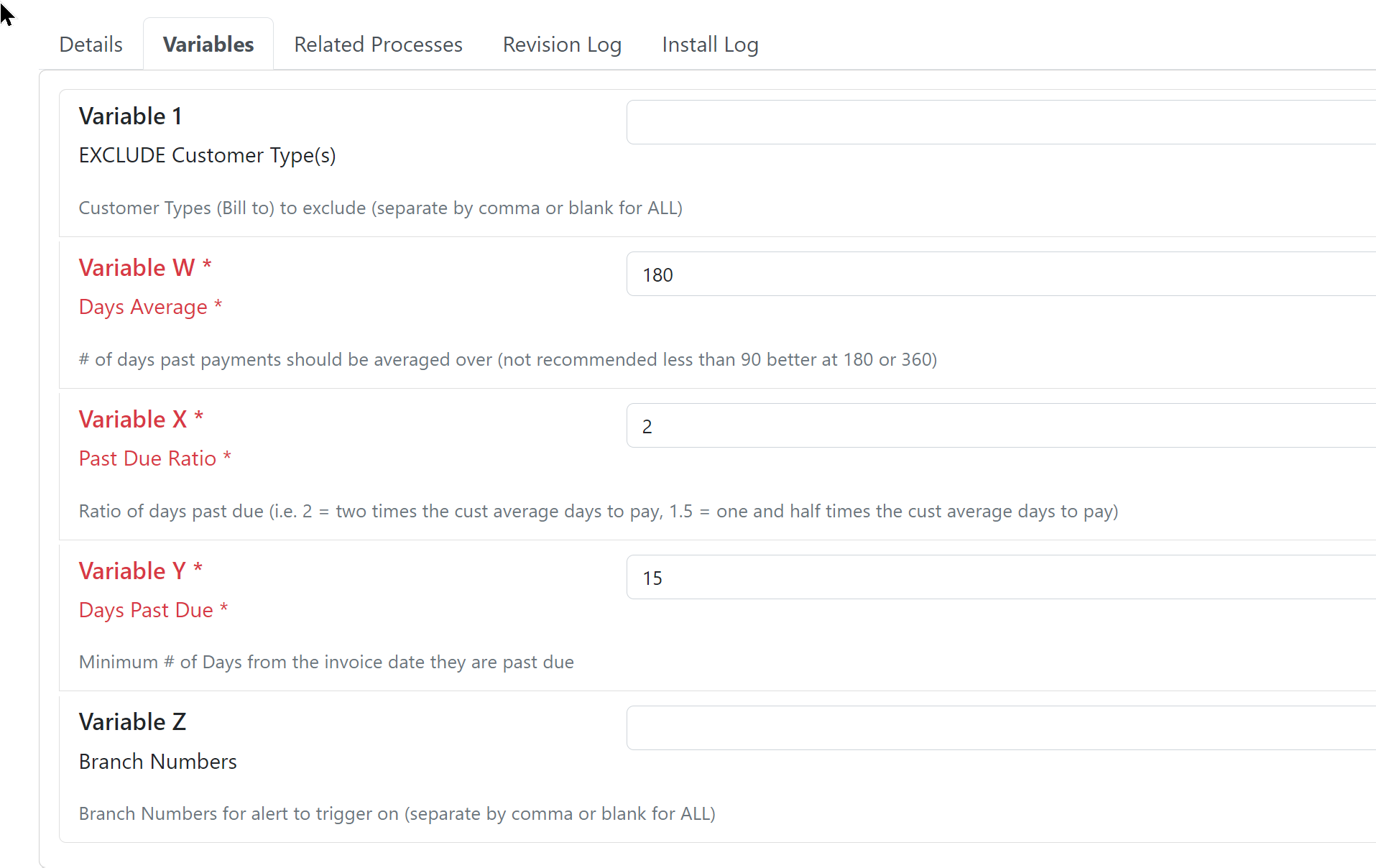Click the Variable 1 customer type input field
The image size is (1376, 868).
[1001, 122]
